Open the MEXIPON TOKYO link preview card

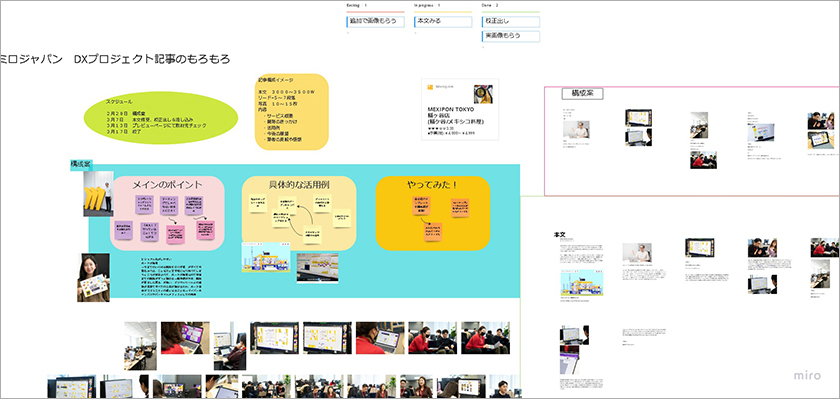(460, 109)
